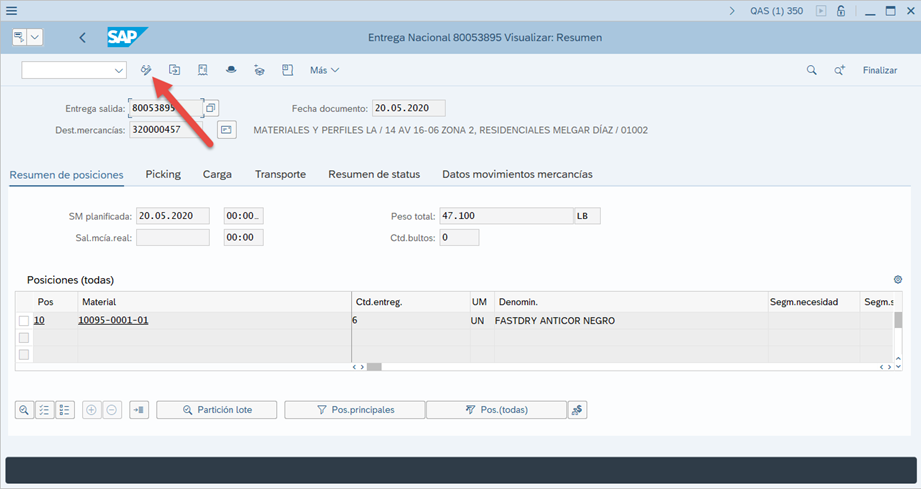The height and width of the screenshot is (489, 921).
Task: Select the checkbox for position 10 row
Action: click(24, 321)
